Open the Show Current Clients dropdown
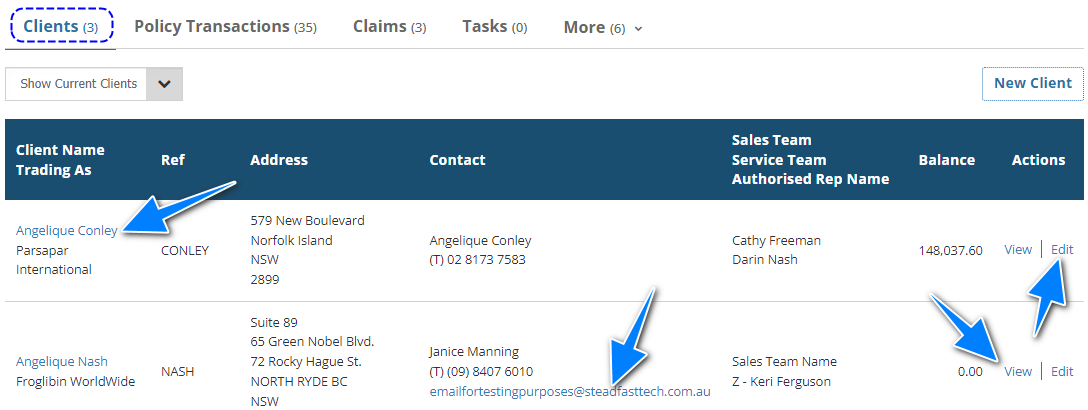 coord(94,84)
